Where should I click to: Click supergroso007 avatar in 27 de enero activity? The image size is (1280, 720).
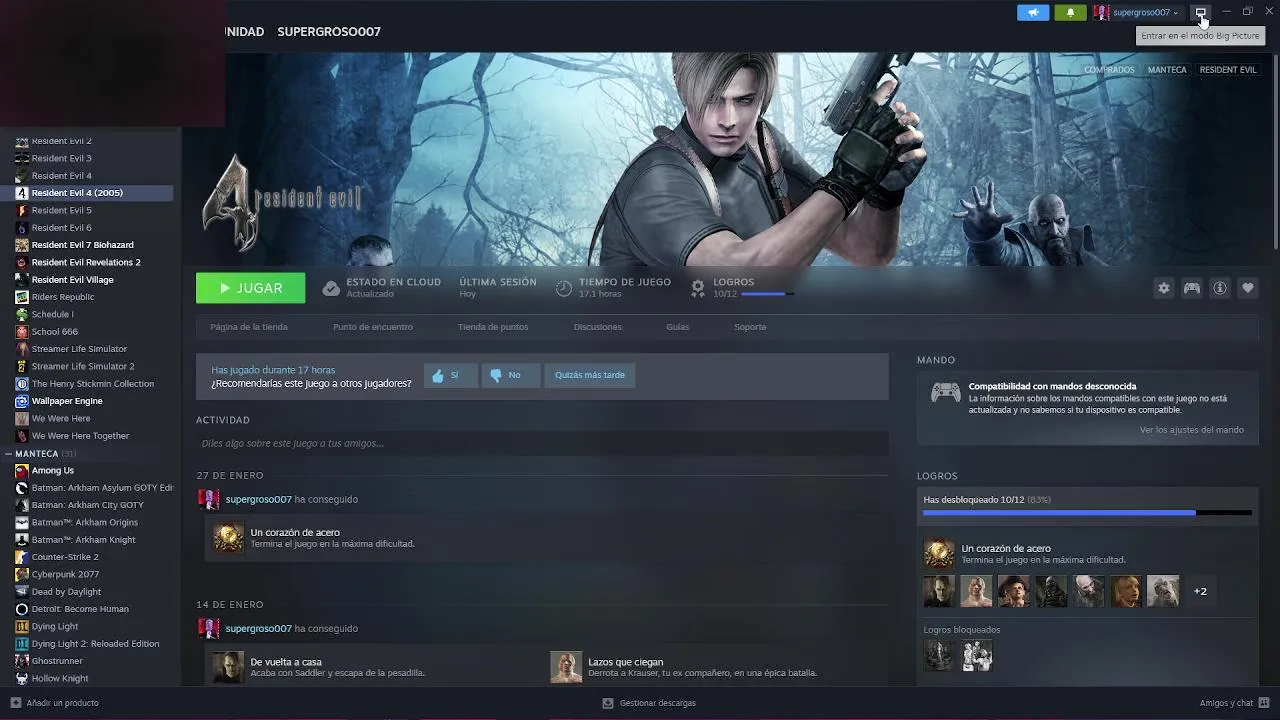(x=209, y=499)
